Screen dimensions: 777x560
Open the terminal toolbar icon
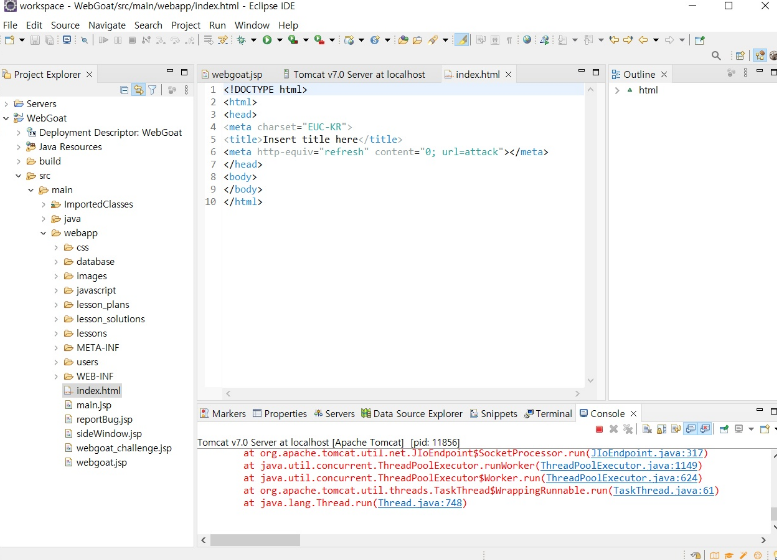click(x=66, y=40)
